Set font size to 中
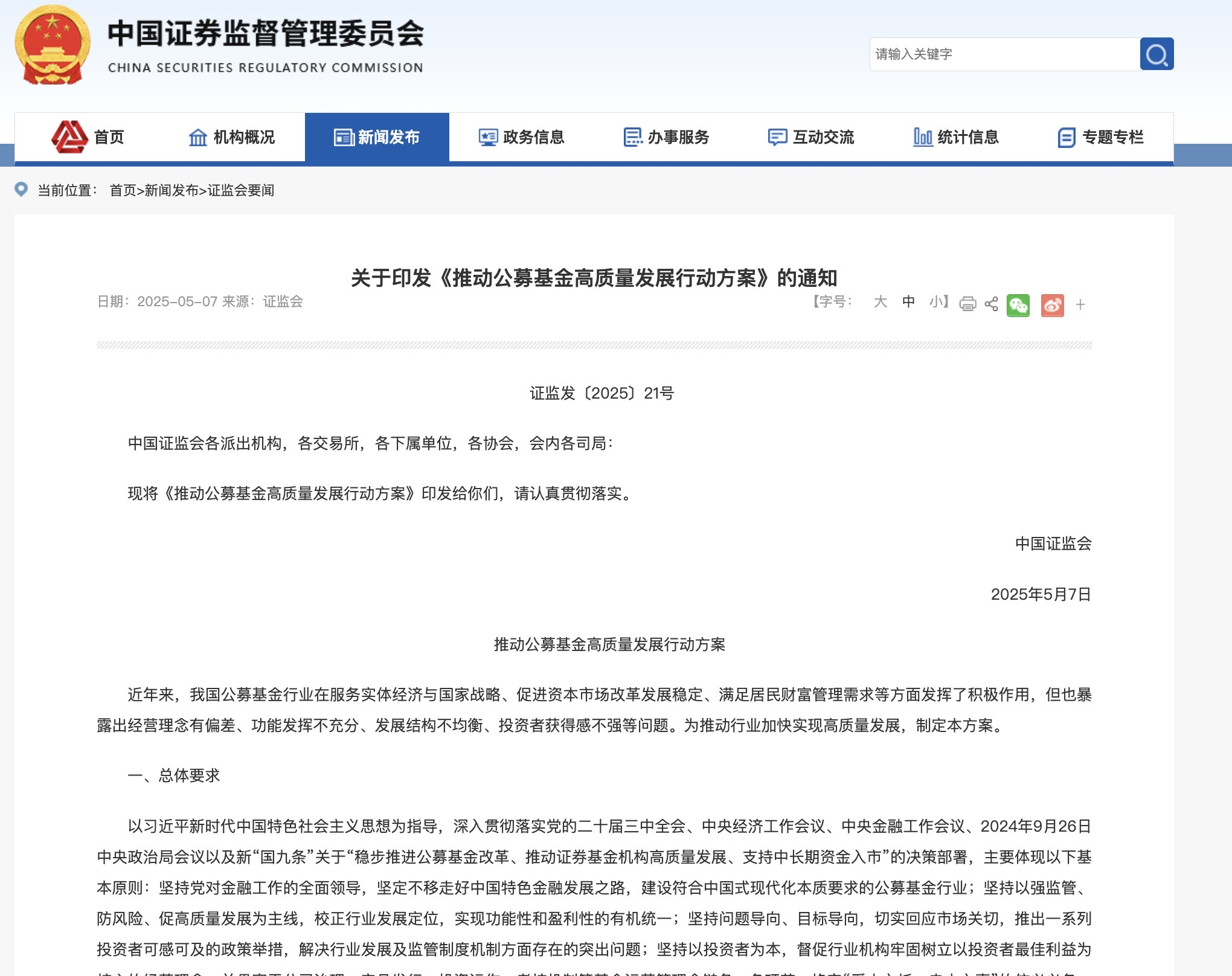 coord(908,301)
